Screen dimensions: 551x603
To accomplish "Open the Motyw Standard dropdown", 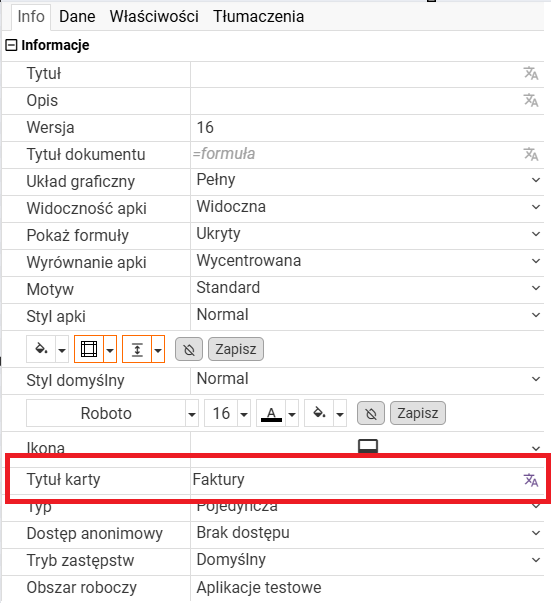I will (367, 288).
